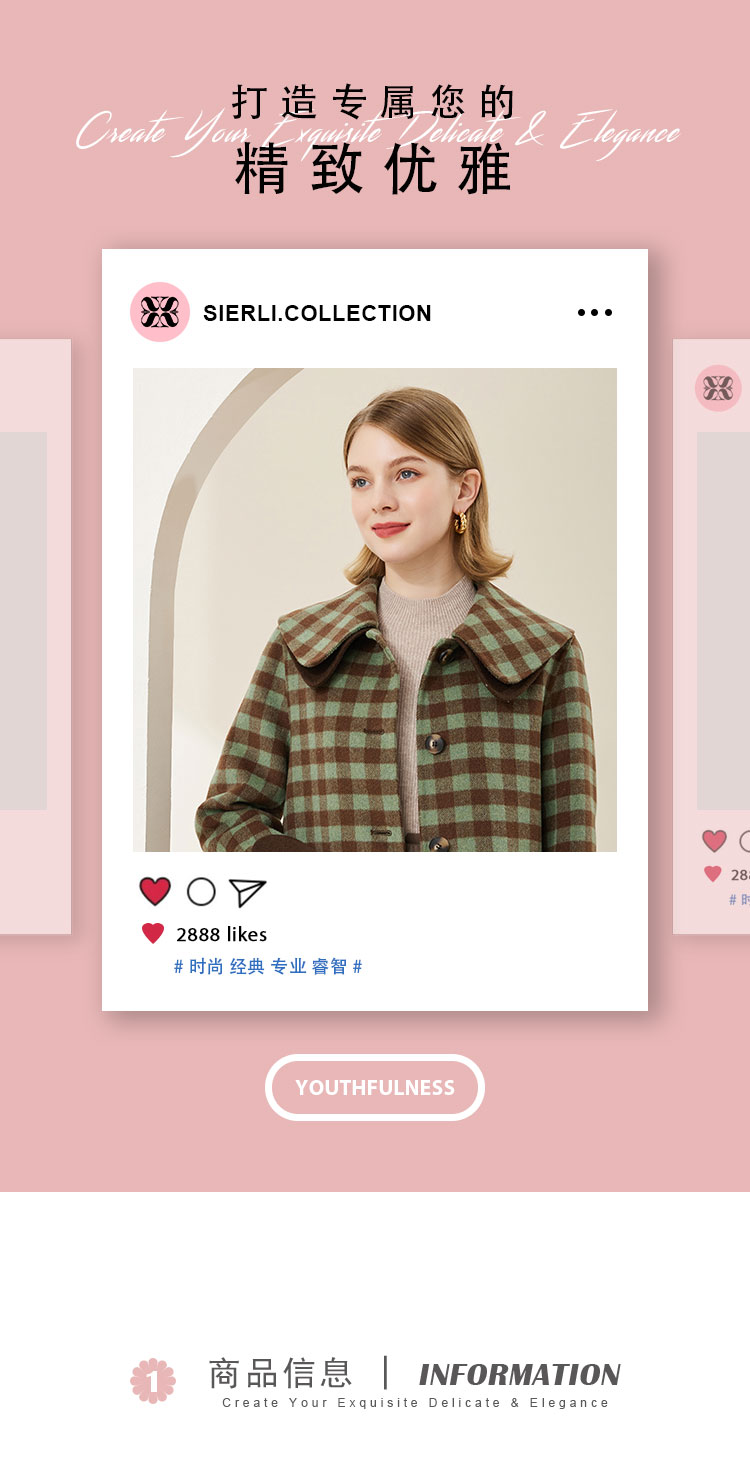
Task: Click the heart icon on right card
Action: click(714, 841)
